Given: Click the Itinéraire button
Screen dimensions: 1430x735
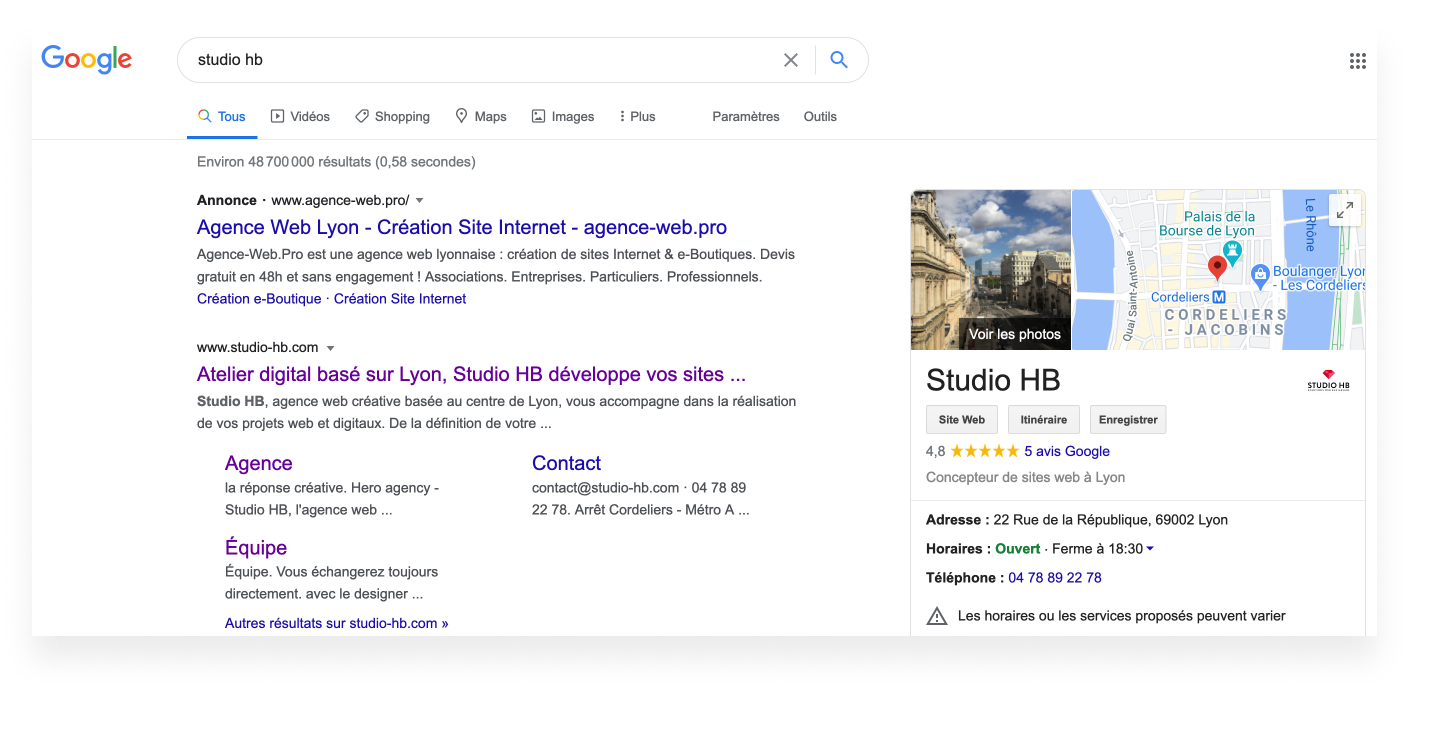Looking at the screenshot, I should coord(1044,420).
